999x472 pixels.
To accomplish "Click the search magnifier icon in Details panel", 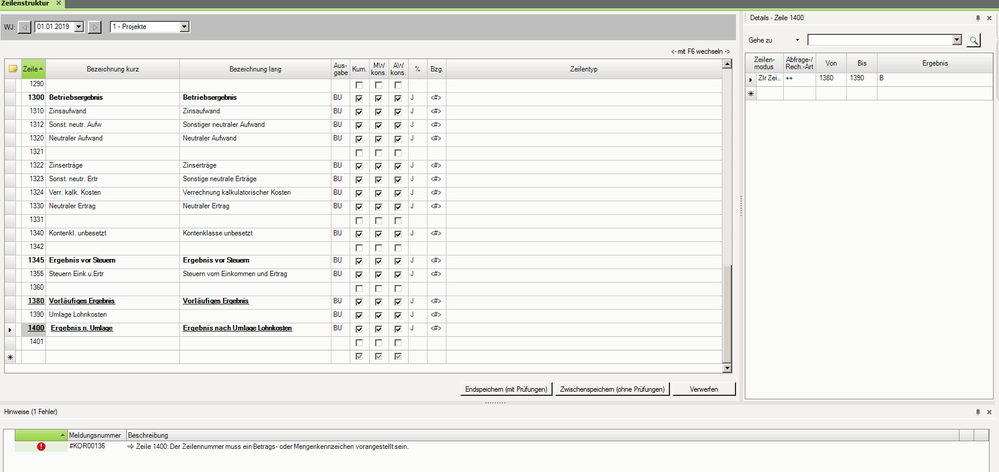I will [974, 40].
